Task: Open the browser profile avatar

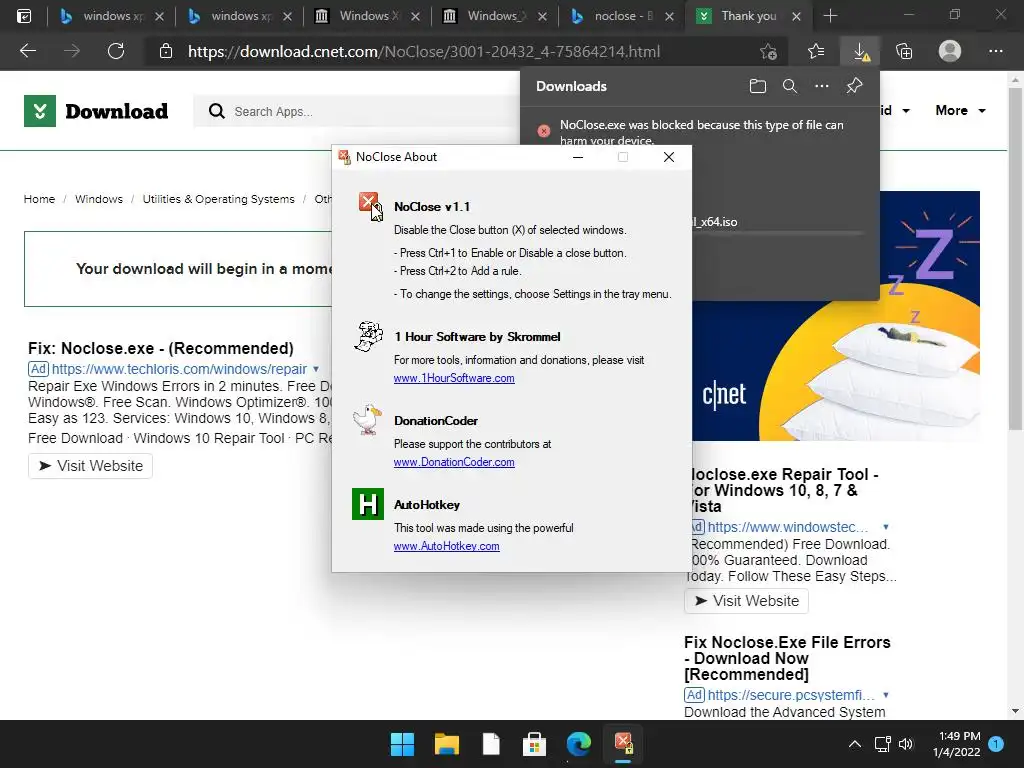Action: point(950,51)
